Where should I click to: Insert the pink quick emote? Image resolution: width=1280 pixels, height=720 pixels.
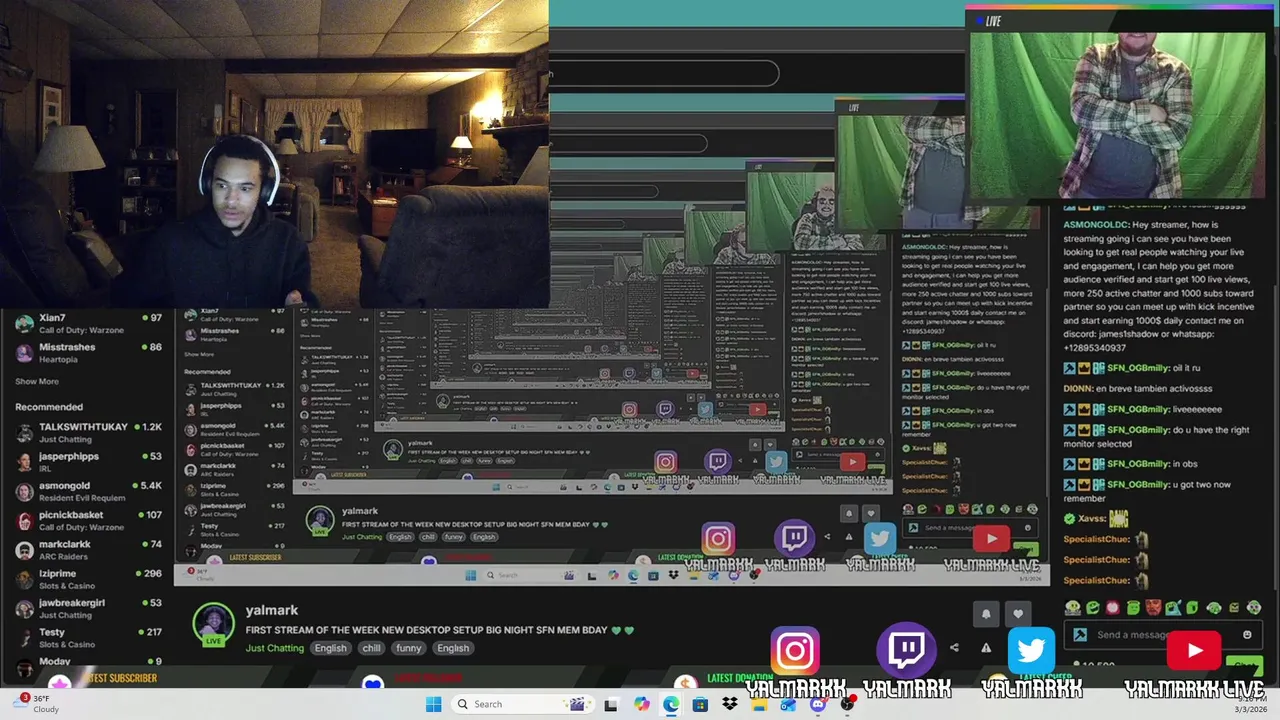click(x=1113, y=607)
